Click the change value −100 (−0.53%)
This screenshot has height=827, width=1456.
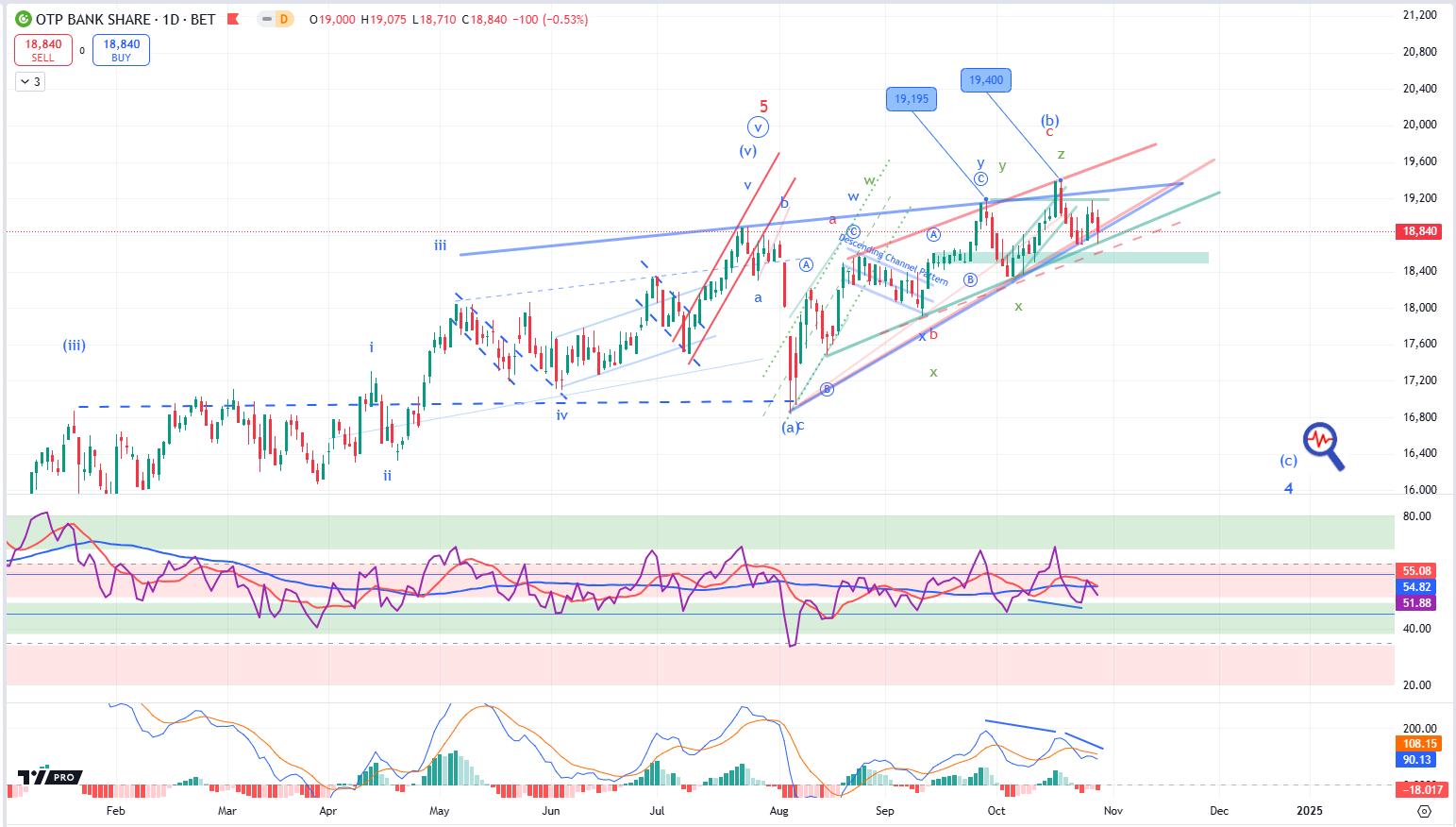coord(551,19)
